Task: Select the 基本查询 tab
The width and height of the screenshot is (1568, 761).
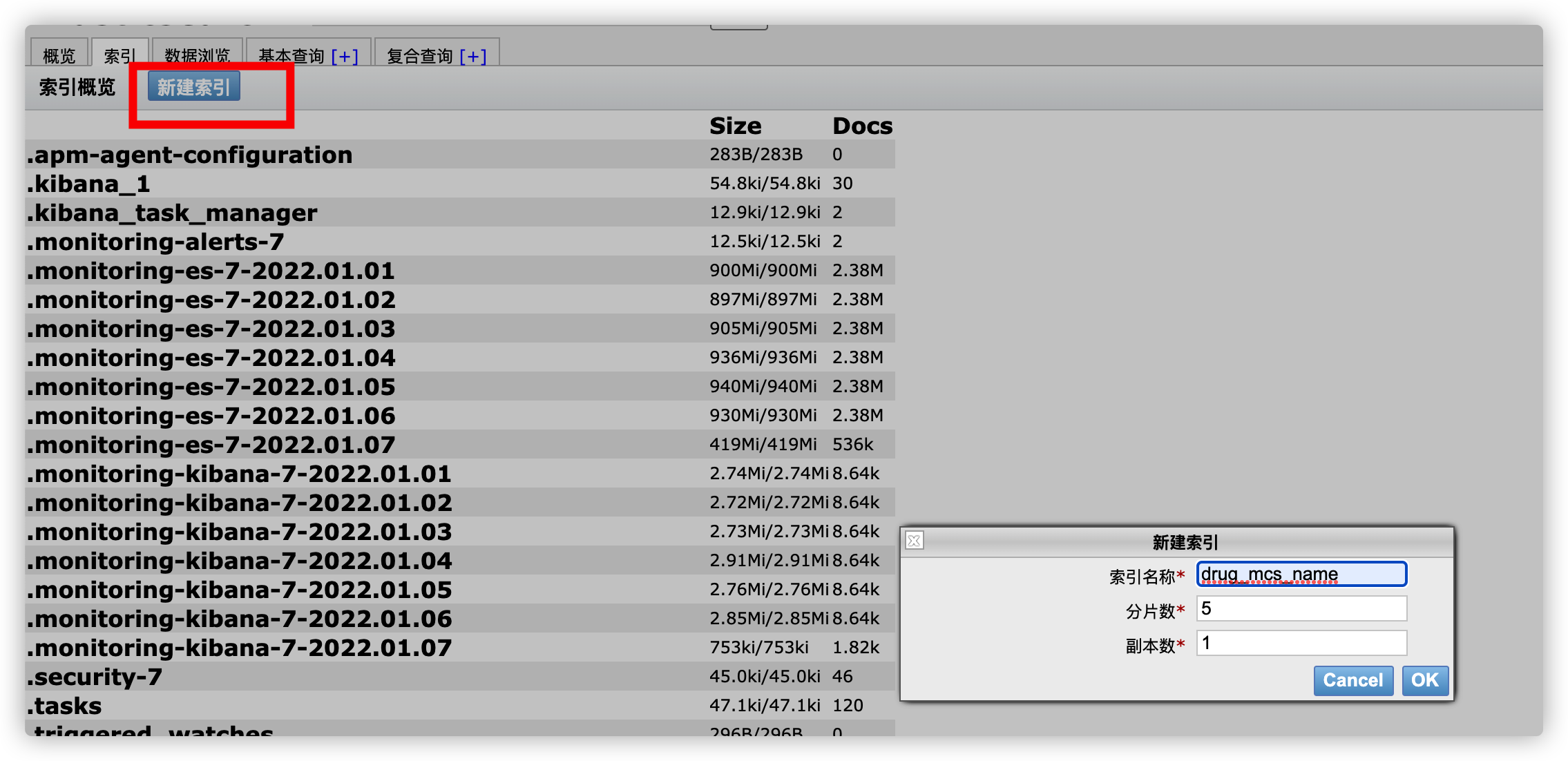Action: click(291, 56)
